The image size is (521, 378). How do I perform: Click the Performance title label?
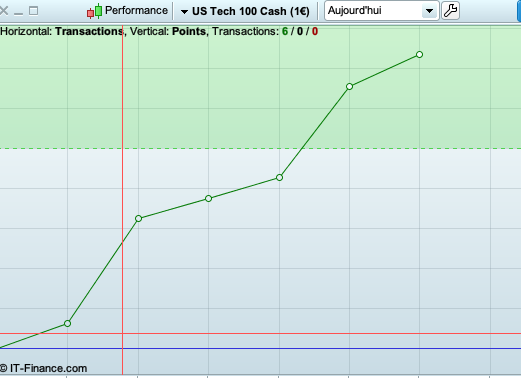coord(136,11)
